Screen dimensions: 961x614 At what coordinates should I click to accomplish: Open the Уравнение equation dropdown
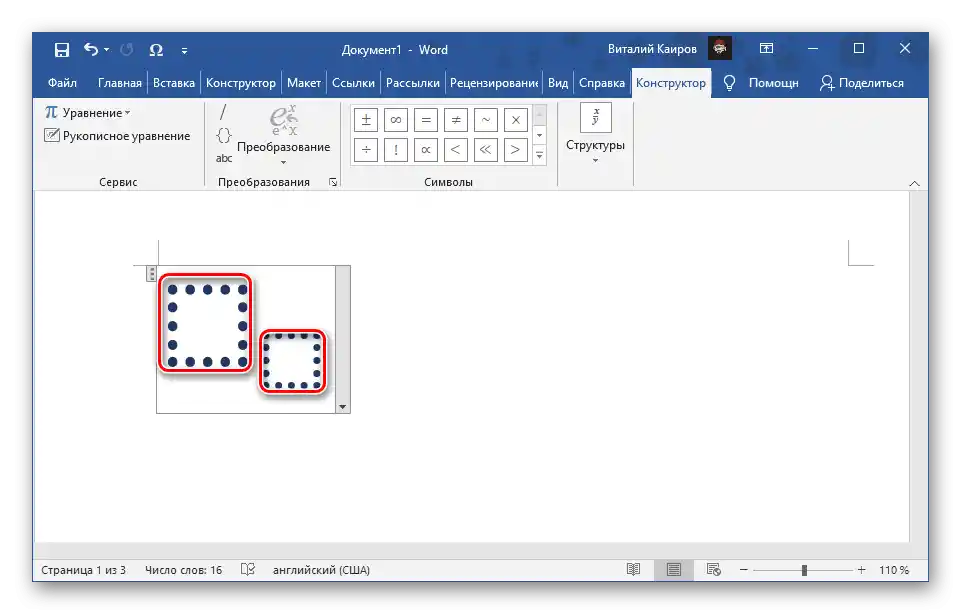tap(88, 113)
